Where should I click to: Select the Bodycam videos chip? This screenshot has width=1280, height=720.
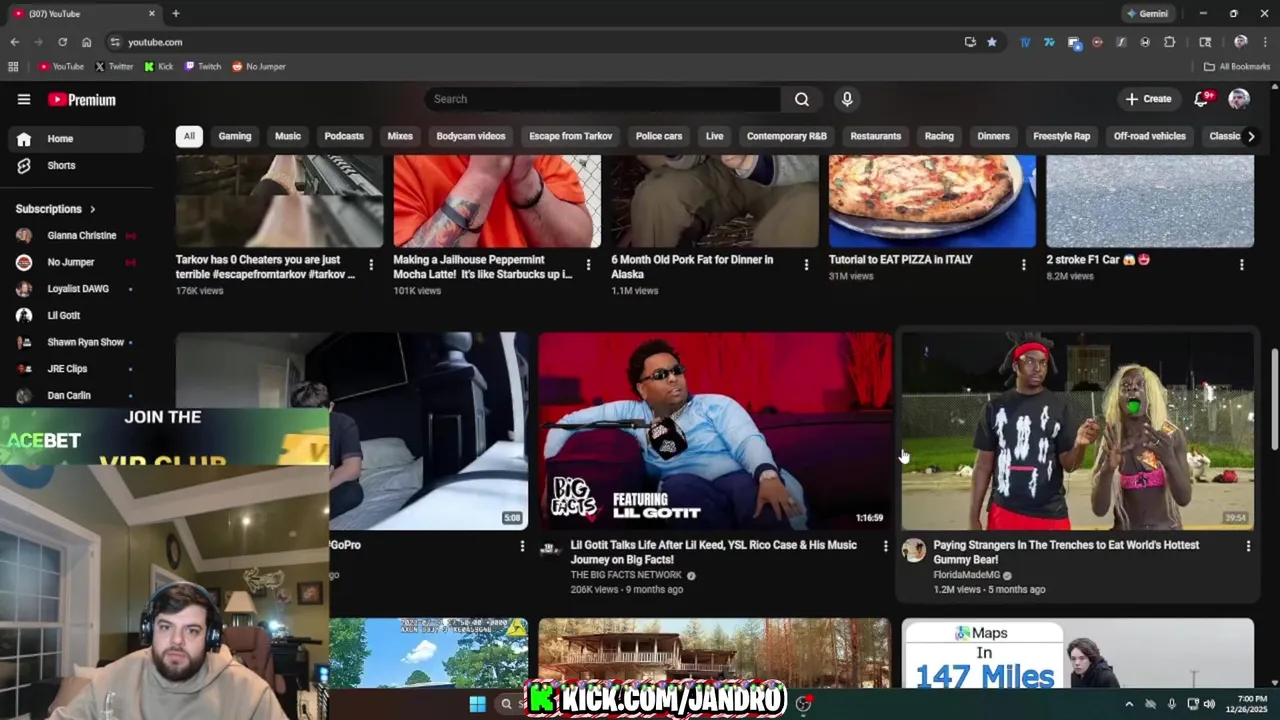pos(471,136)
